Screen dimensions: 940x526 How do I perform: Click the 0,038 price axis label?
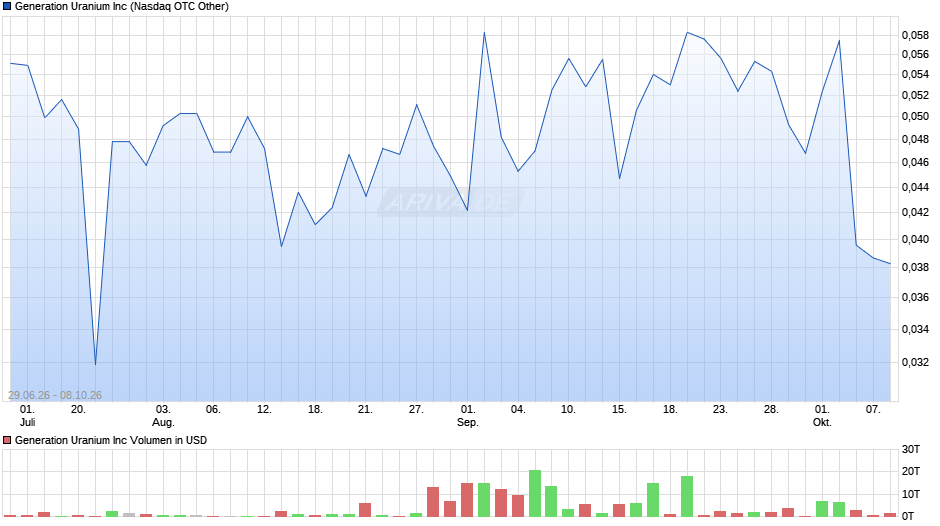coord(915,267)
